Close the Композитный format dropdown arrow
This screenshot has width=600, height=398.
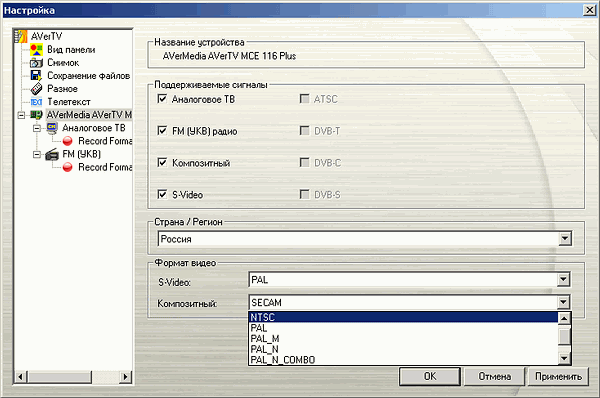[563, 302]
